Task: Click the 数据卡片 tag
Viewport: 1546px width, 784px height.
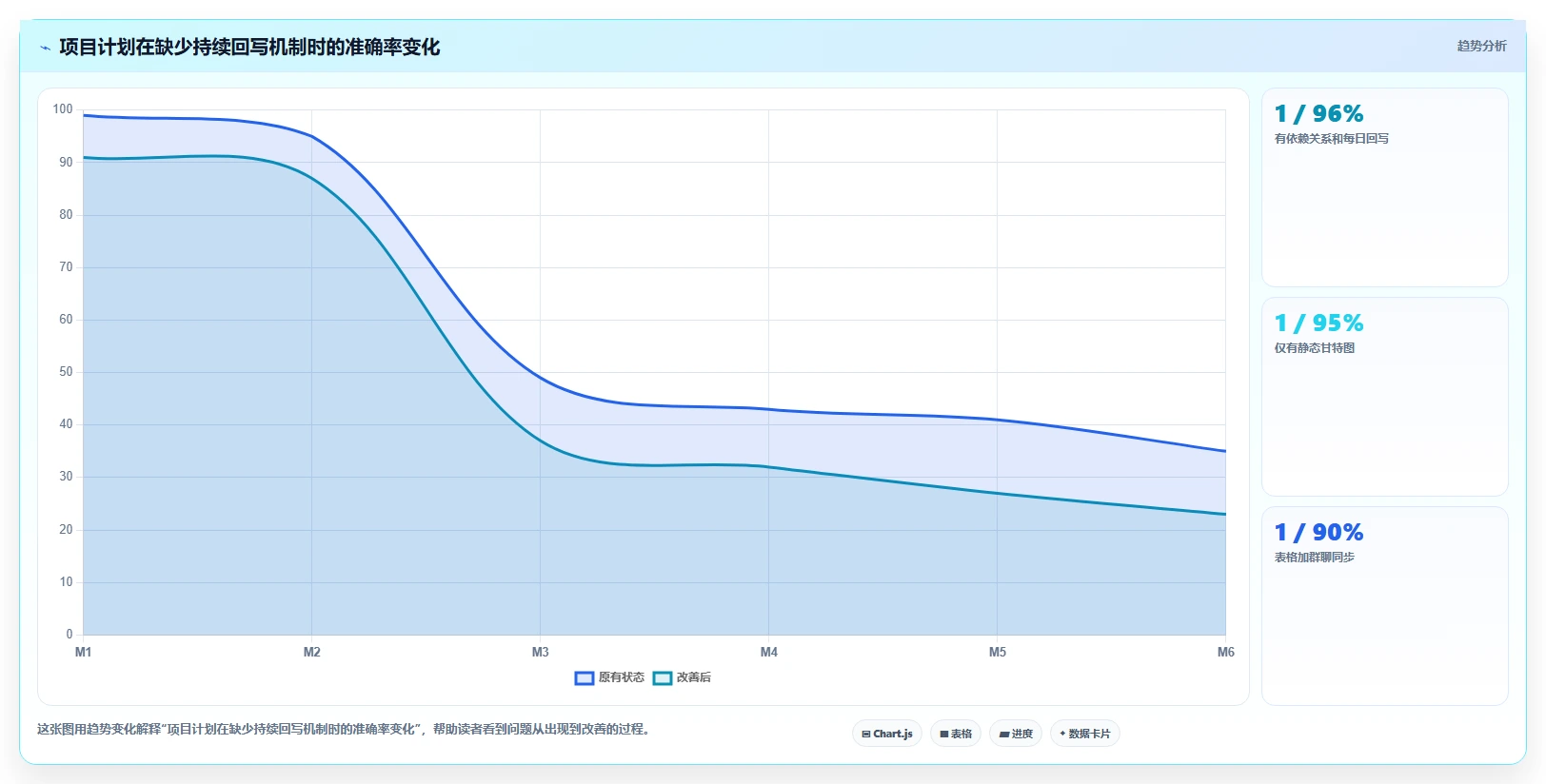Action: 1085,734
